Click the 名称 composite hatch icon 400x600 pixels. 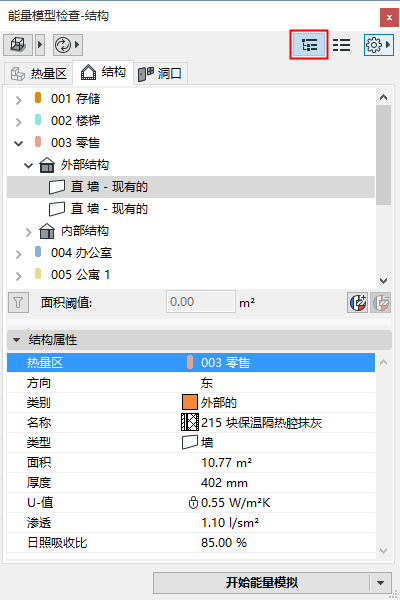pyautogui.click(x=190, y=422)
